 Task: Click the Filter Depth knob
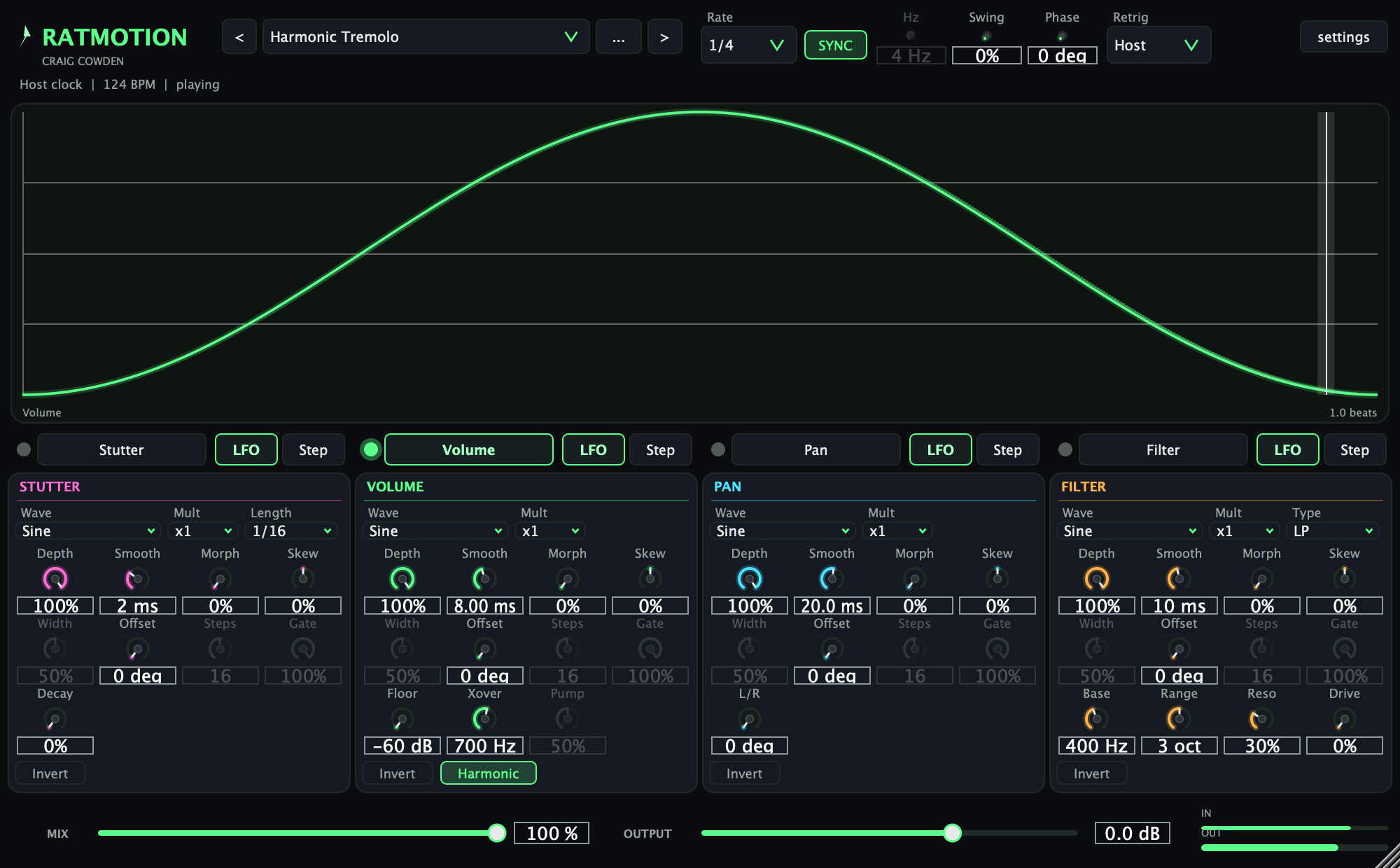click(1096, 579)
